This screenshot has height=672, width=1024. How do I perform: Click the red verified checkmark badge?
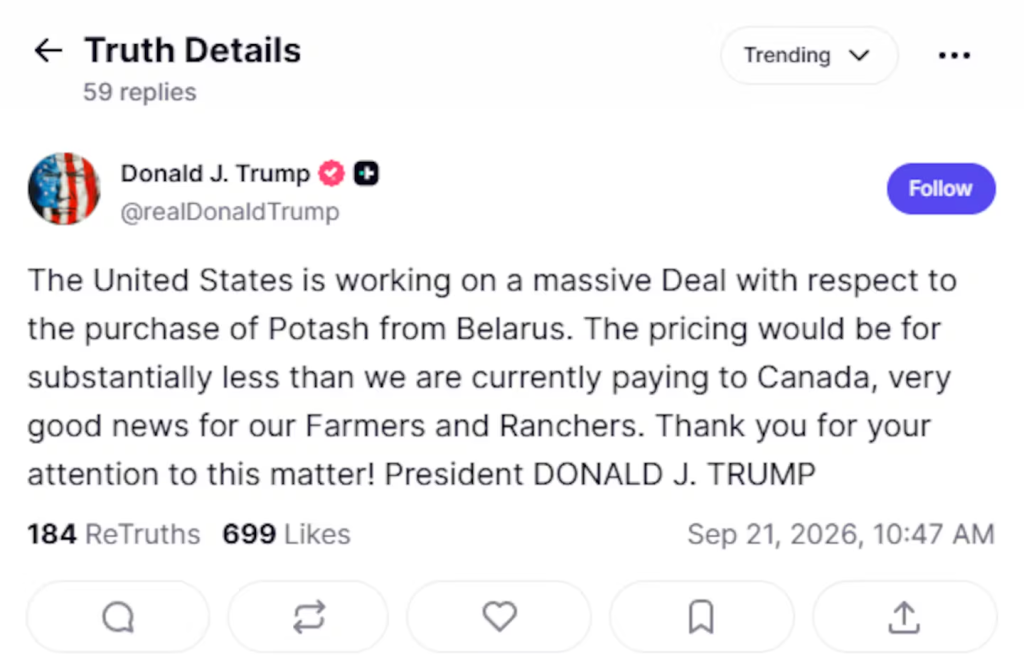point(332,174)
